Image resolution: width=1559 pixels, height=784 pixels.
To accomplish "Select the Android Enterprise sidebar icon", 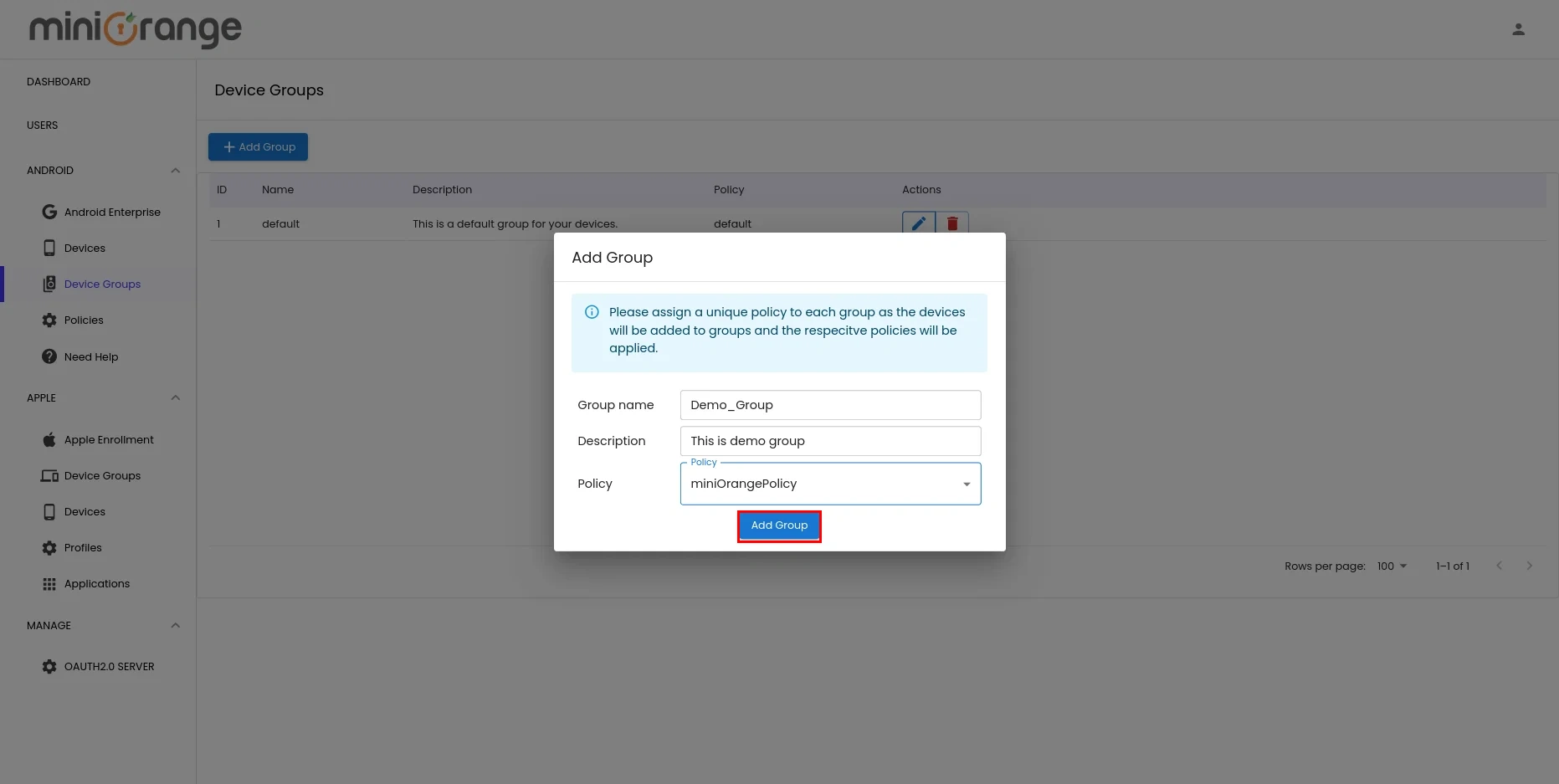I will tap(49, 212).
